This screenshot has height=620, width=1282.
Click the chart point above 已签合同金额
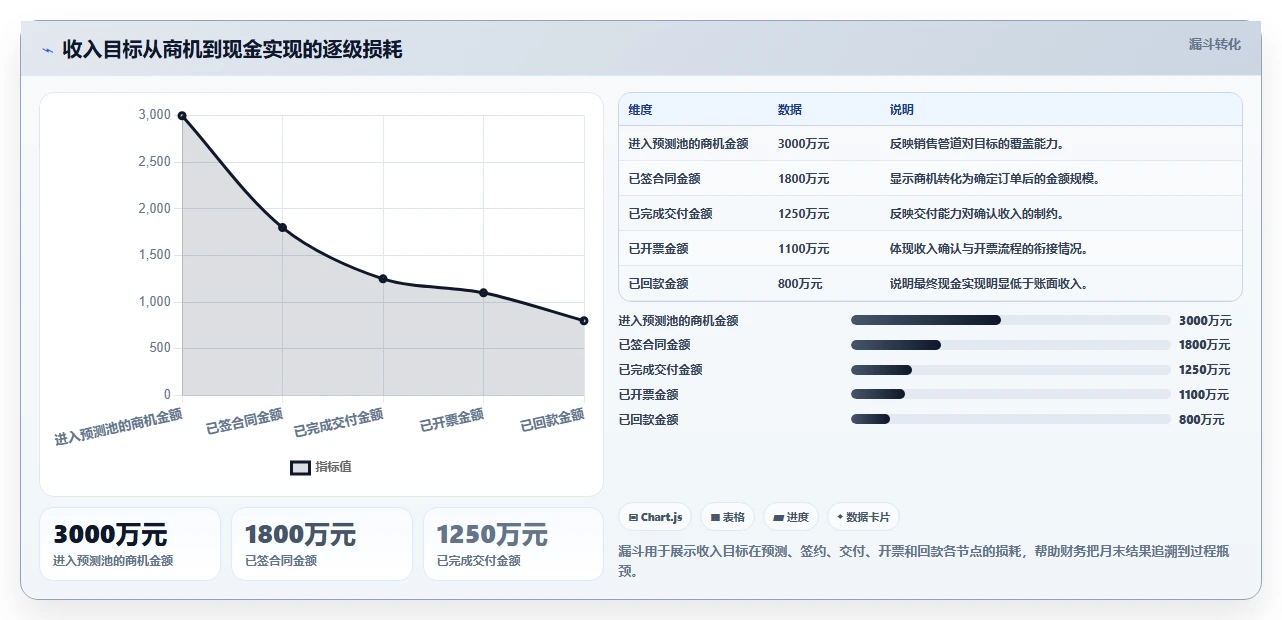point(282,228)
